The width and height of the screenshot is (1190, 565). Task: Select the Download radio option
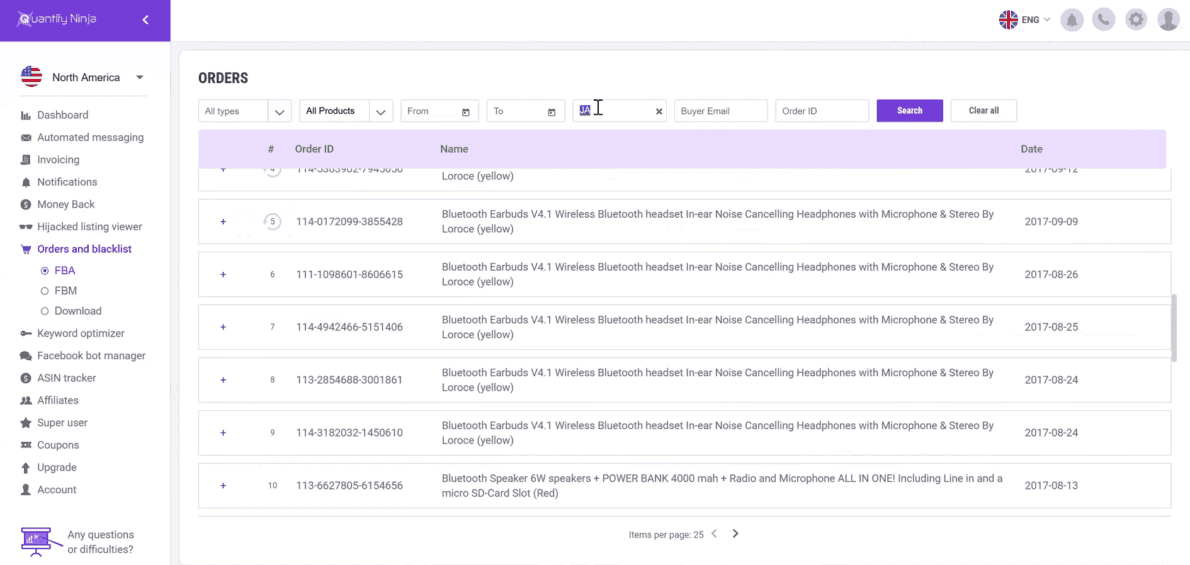[45, 311]
